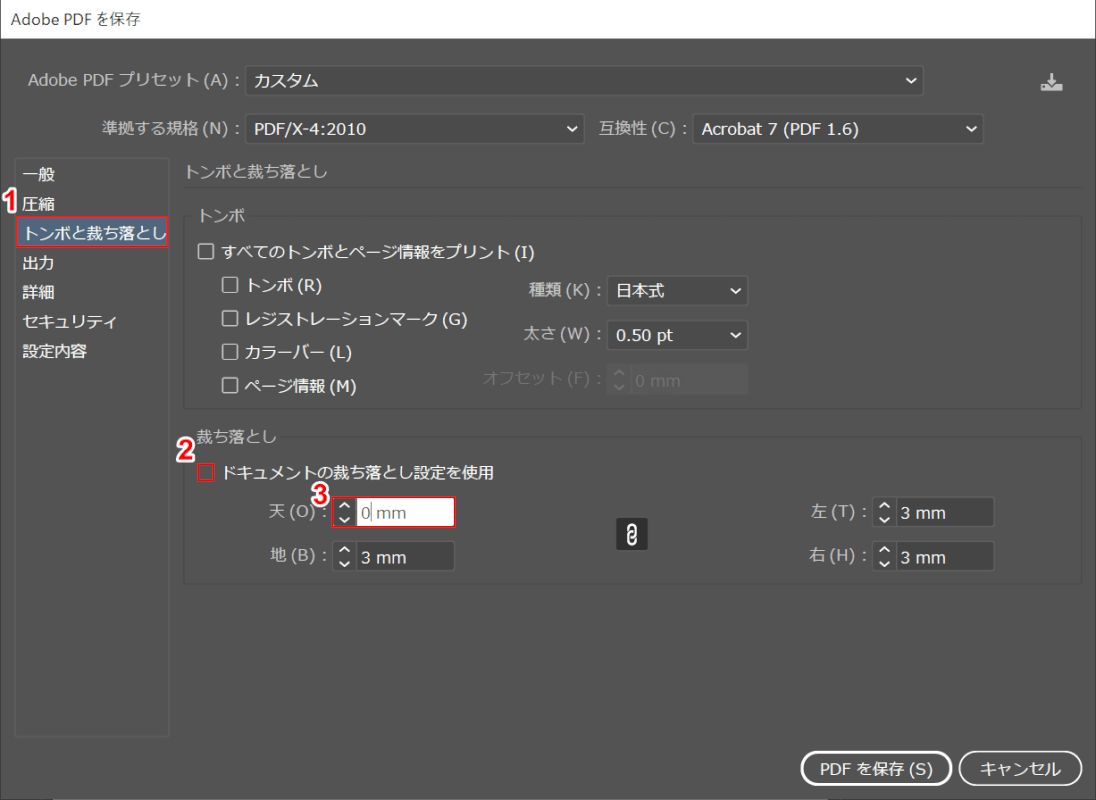Increase left (左) bleed with up arrow
Image resolution: width=1096 pixels, height=800 pixels.
pos(884,506)
